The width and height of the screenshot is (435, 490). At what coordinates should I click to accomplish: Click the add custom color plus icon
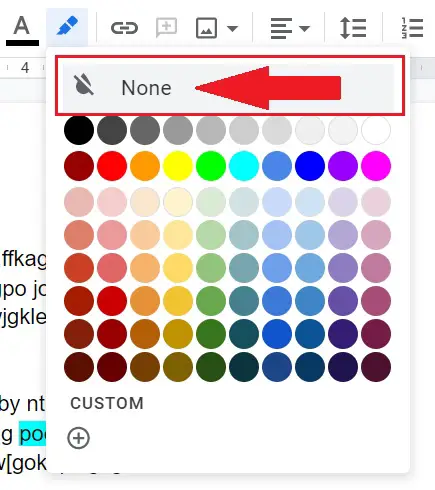coord(79,438)
